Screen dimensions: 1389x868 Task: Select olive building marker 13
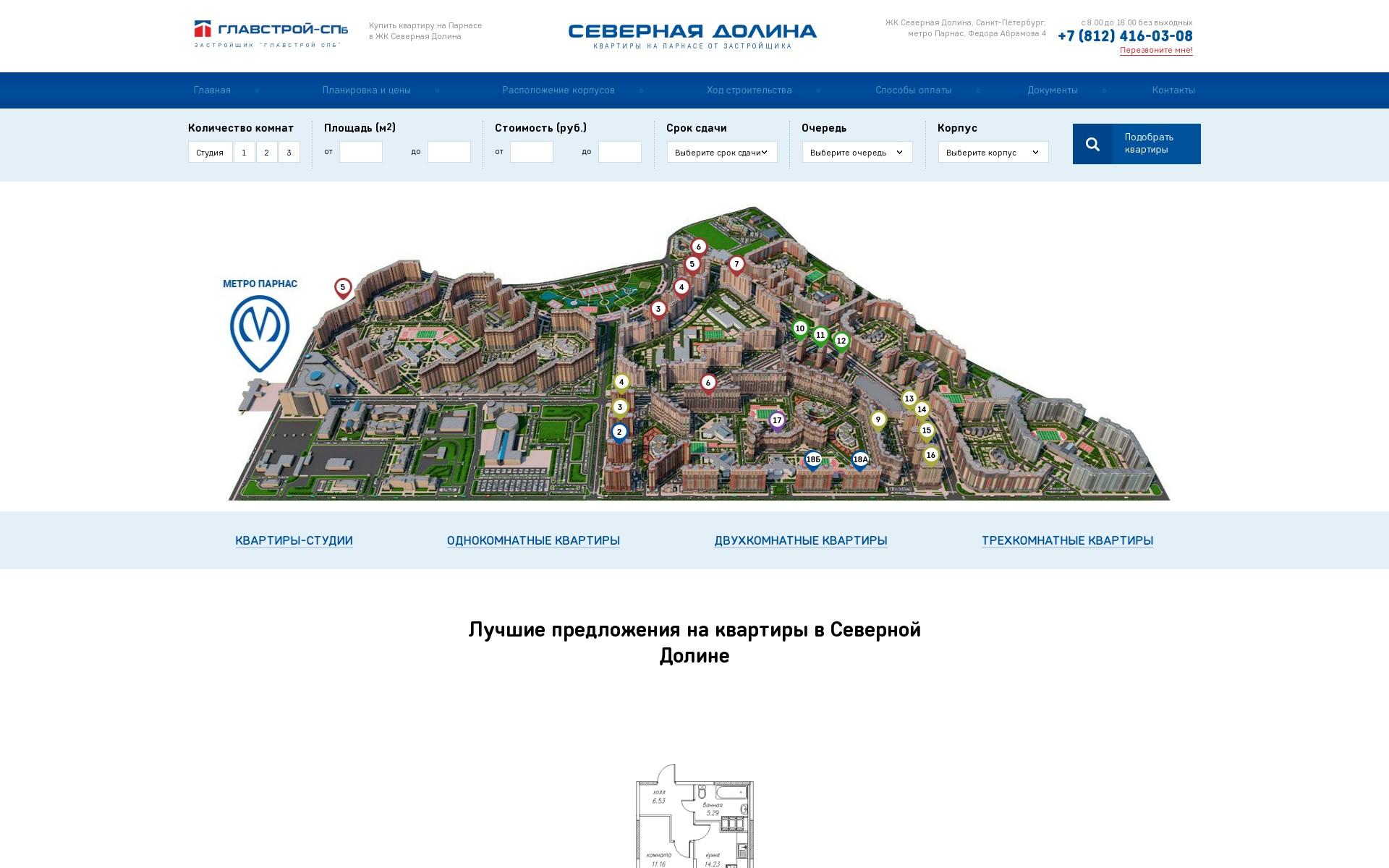[909, 400]
